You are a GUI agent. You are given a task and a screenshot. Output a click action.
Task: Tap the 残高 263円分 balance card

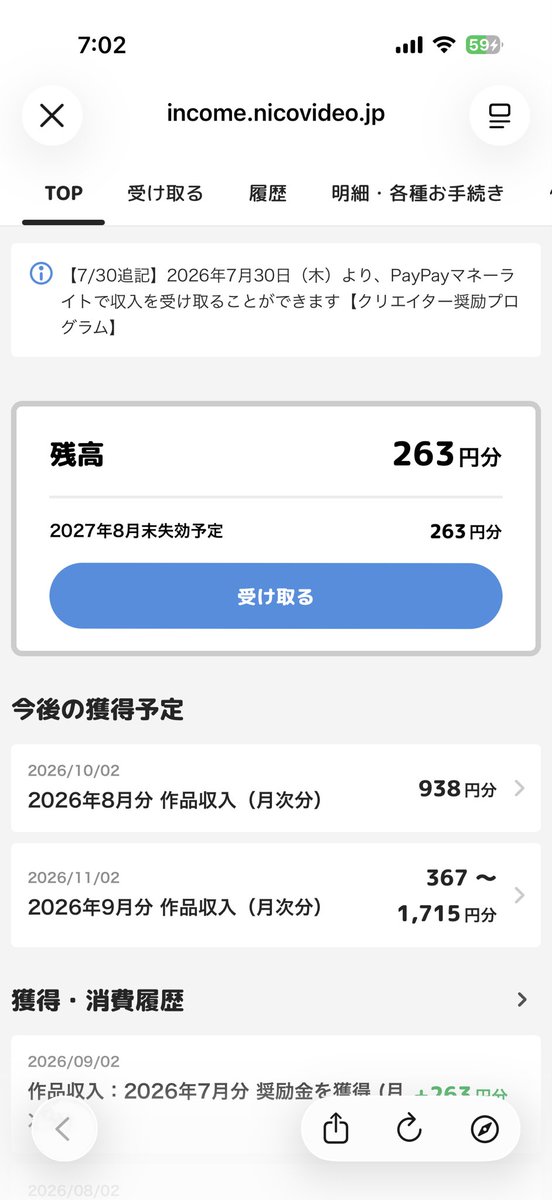tap(276, 529)
